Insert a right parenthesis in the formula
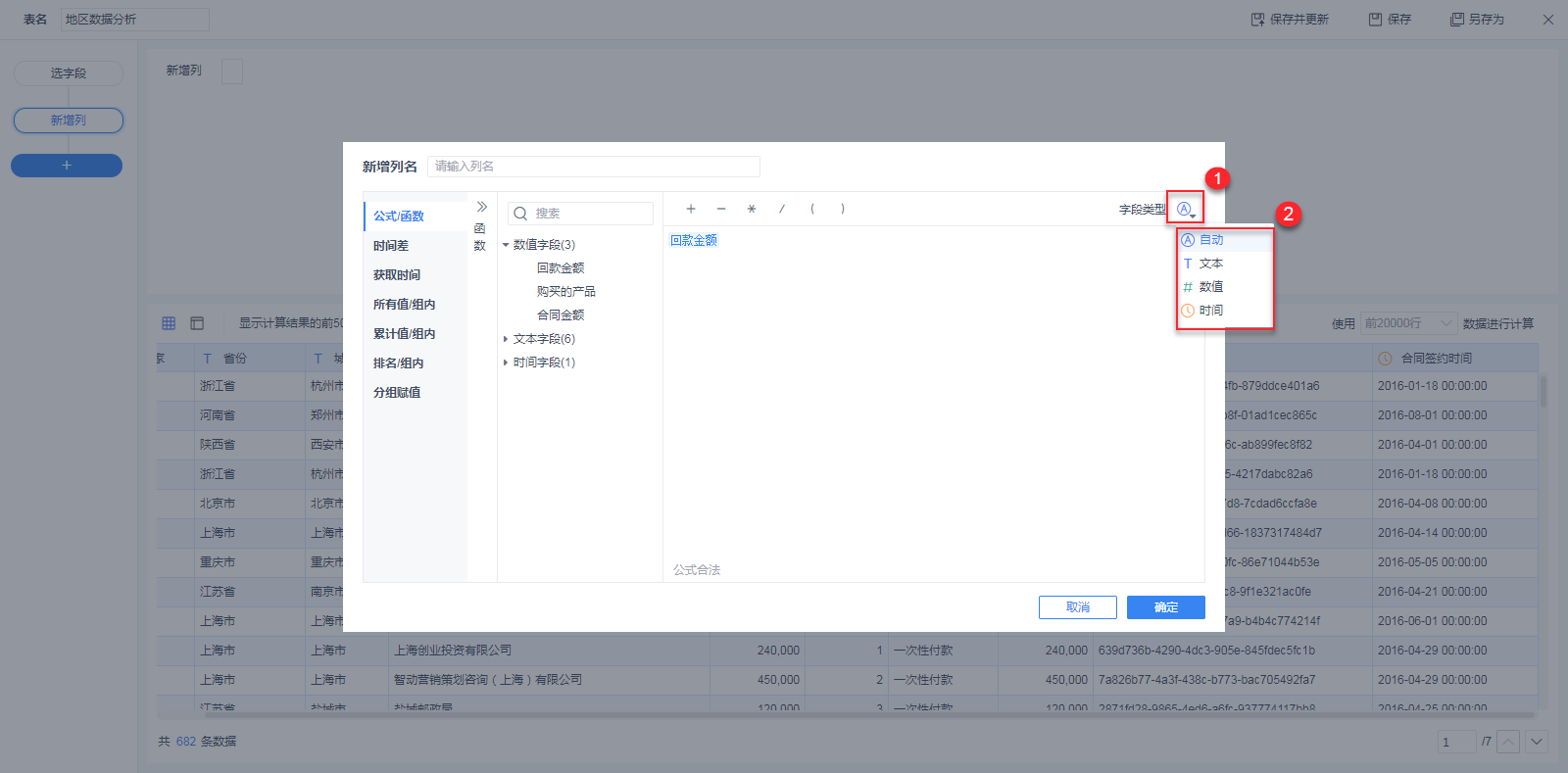 coord(843,209)
